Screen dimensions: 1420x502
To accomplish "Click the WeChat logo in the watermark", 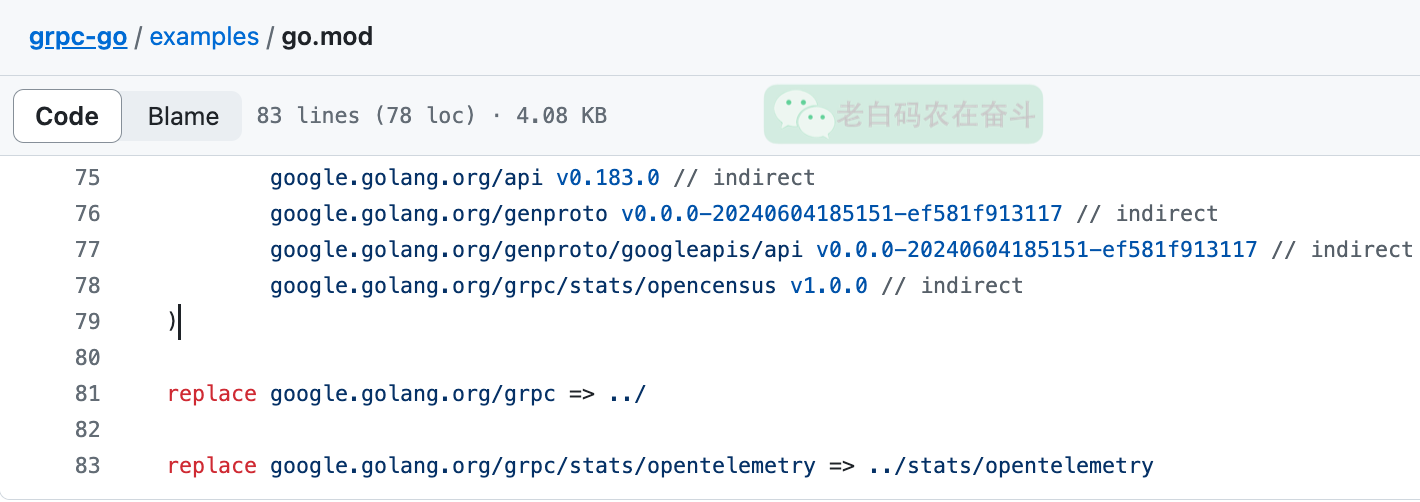I will coord(803,113).
